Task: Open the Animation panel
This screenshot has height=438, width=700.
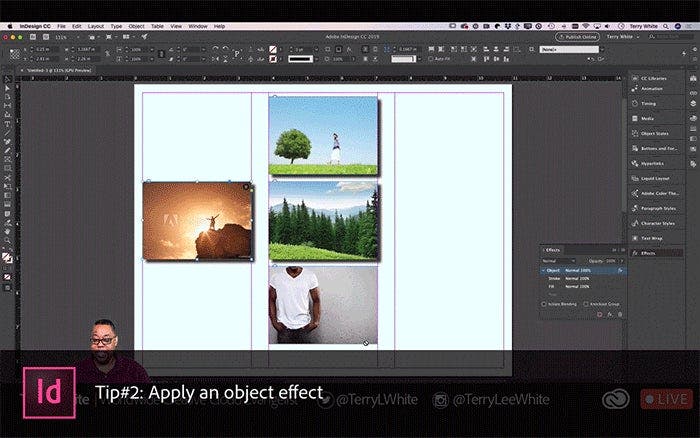Action: (654, 88)
